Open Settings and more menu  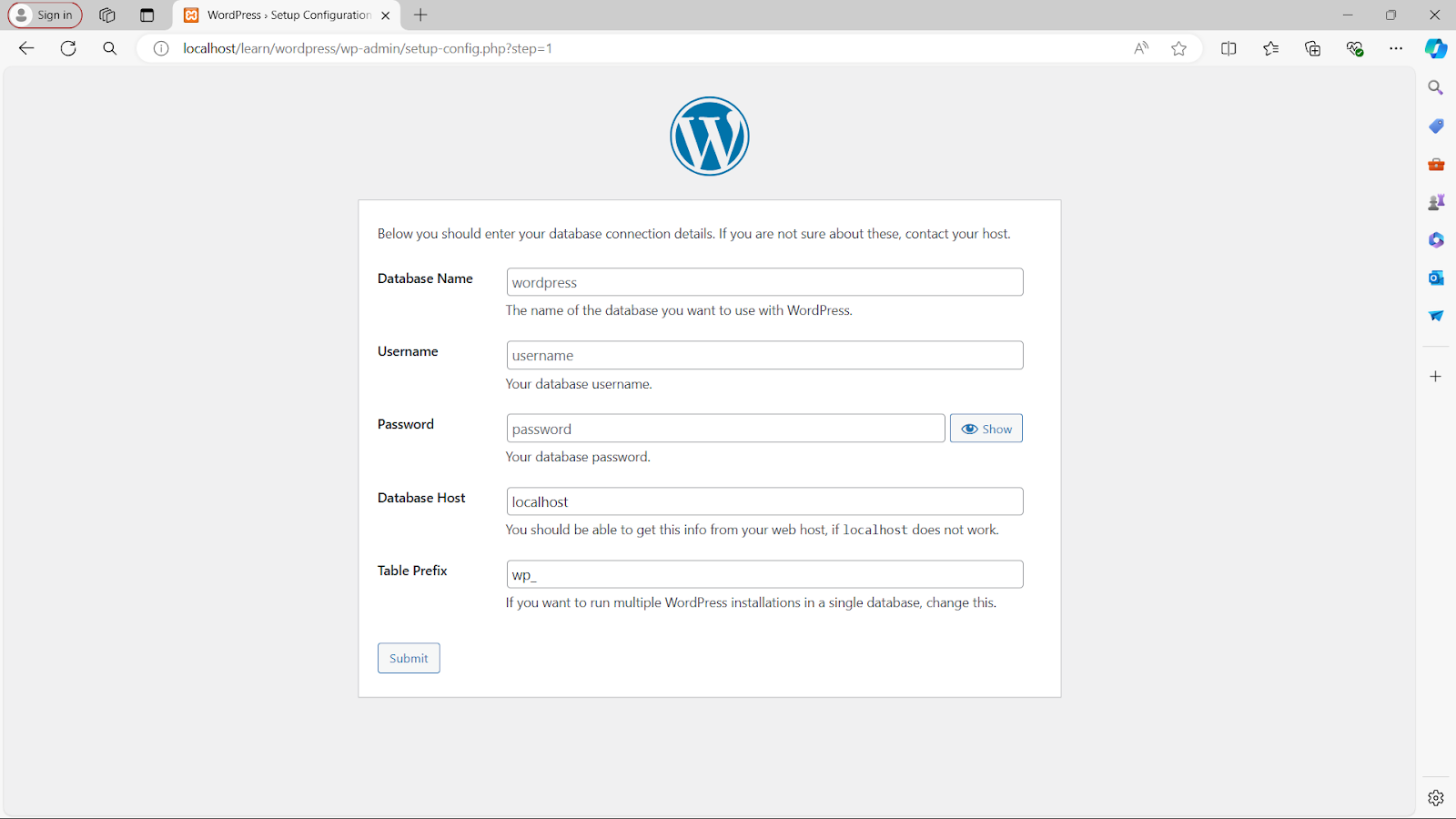point(1396,48)
